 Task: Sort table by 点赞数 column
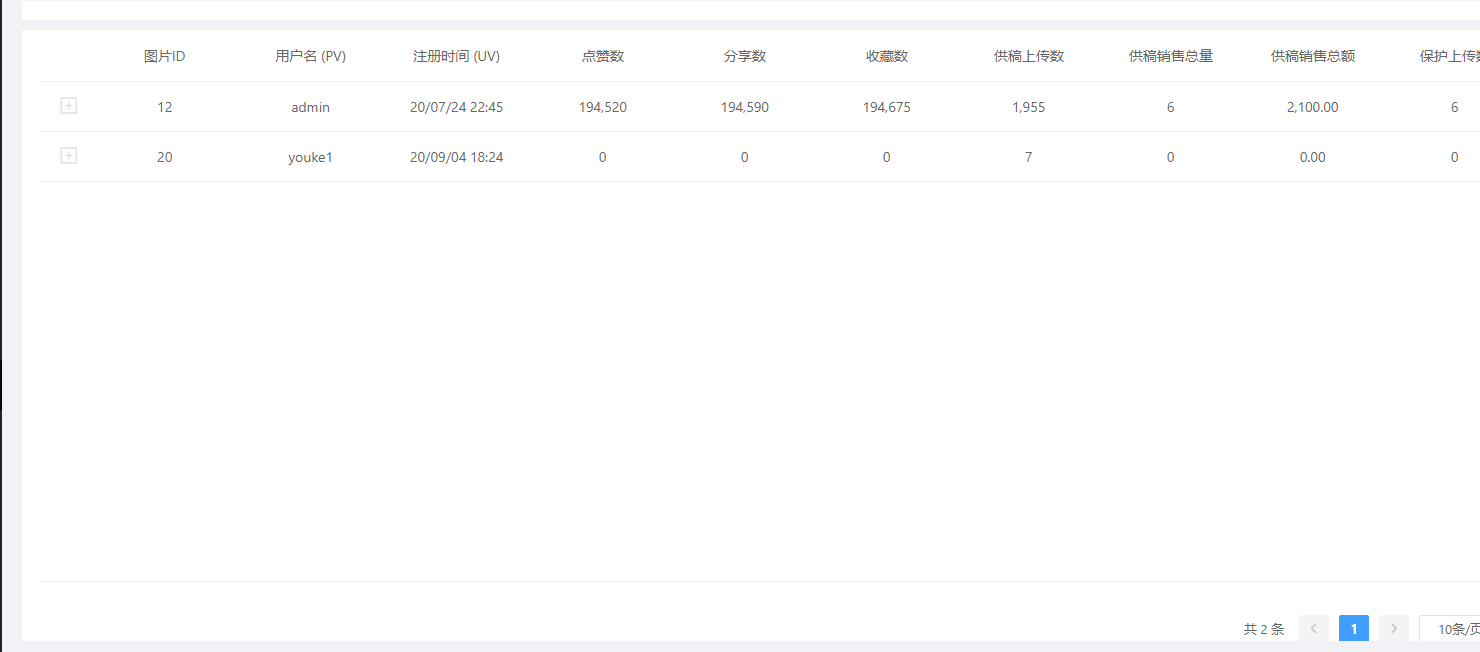point(602,56)
